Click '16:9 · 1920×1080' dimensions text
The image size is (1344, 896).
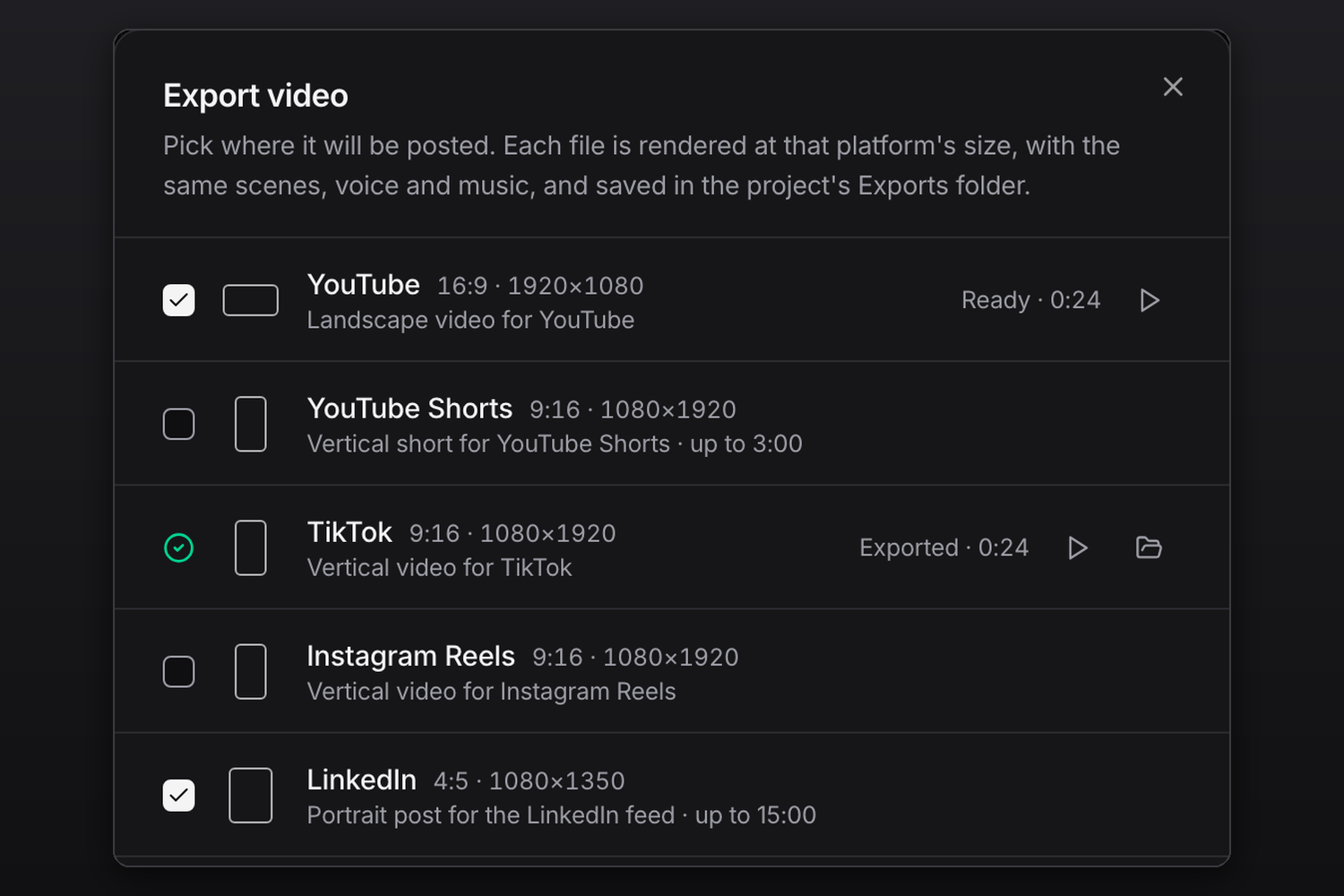point(540,286)
